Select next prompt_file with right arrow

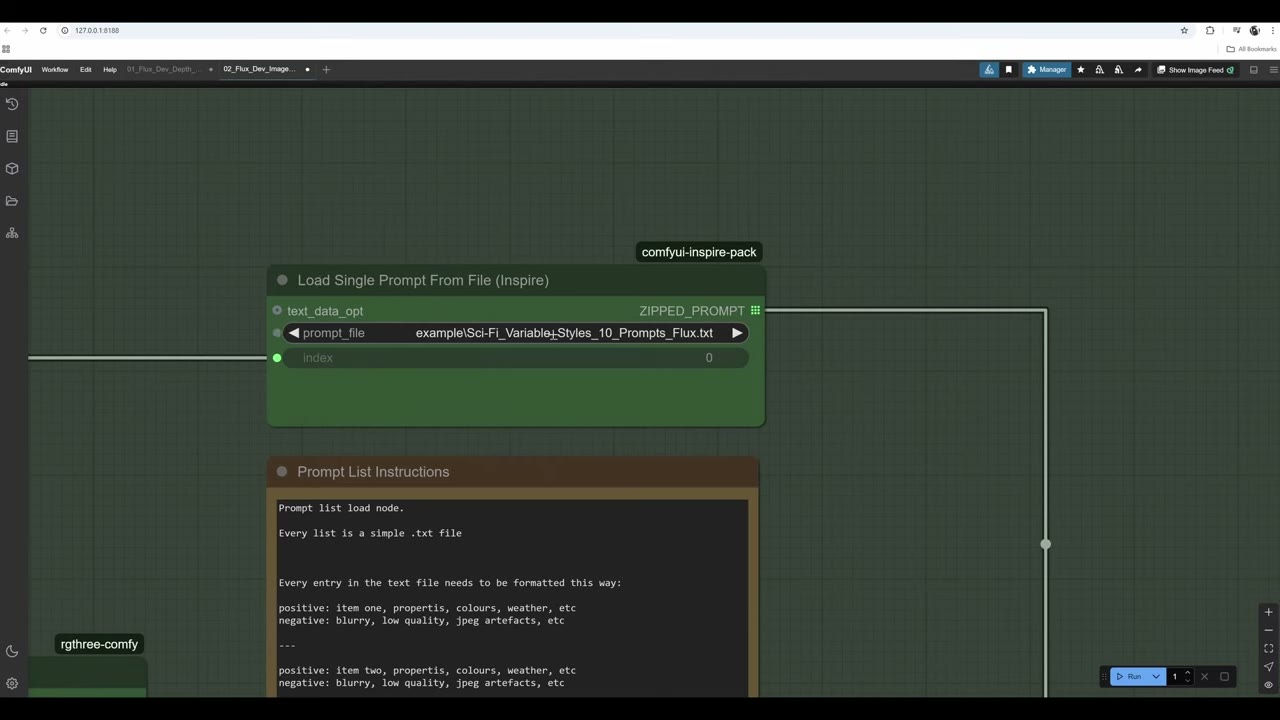pyautogui.click(x=737, y=333)
